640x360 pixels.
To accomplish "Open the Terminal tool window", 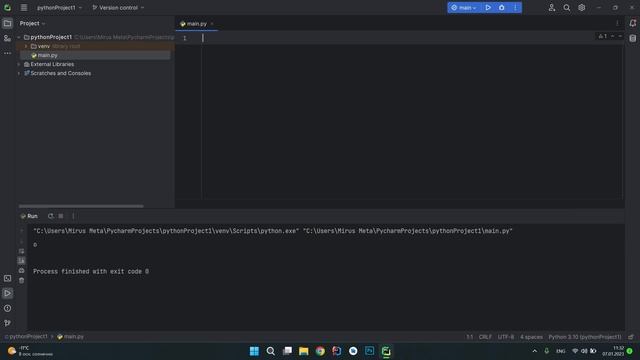I will click(7, 278).
